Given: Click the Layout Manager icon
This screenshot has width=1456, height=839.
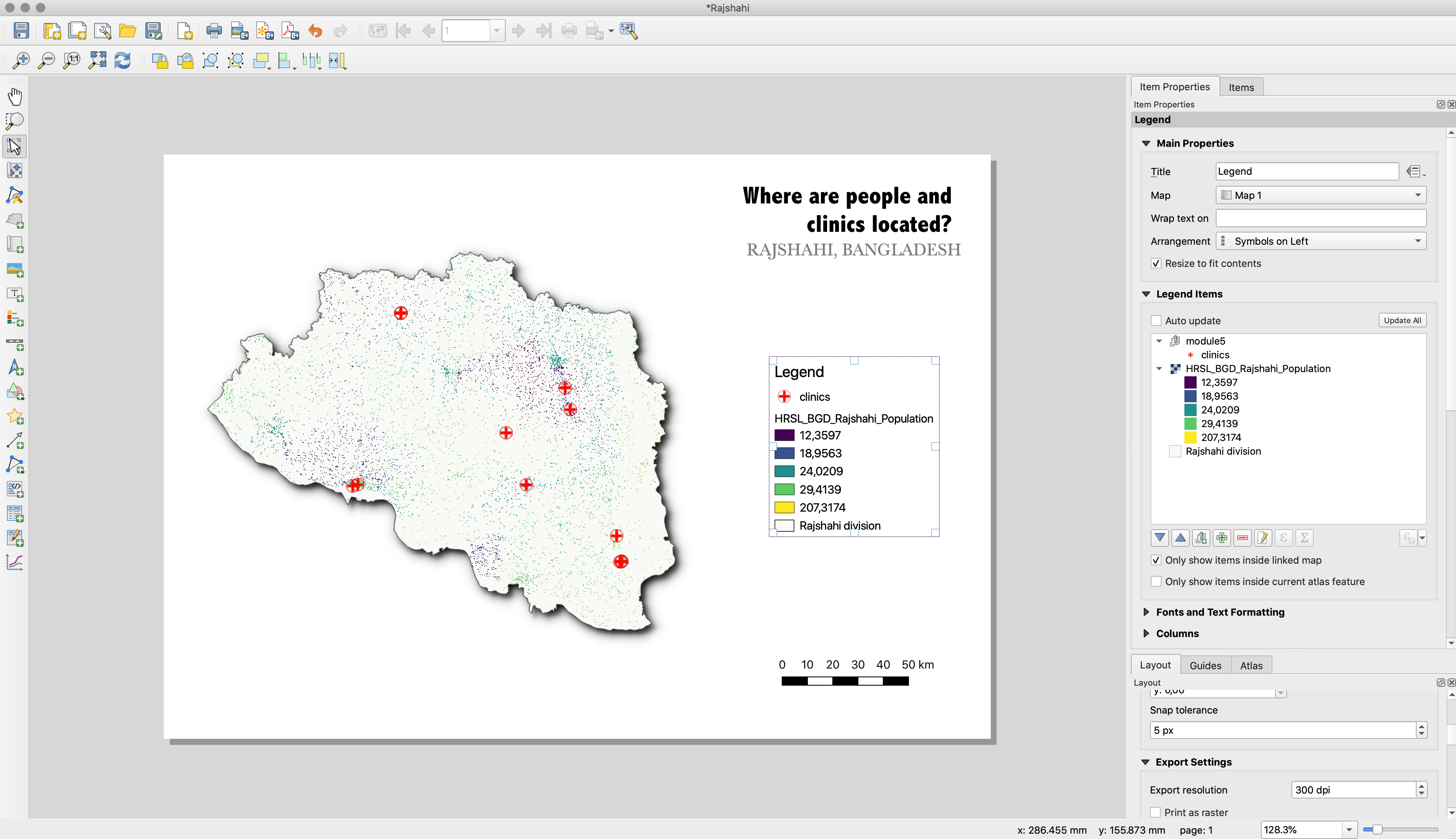Looking at the screenshot, I should [103, 31].
